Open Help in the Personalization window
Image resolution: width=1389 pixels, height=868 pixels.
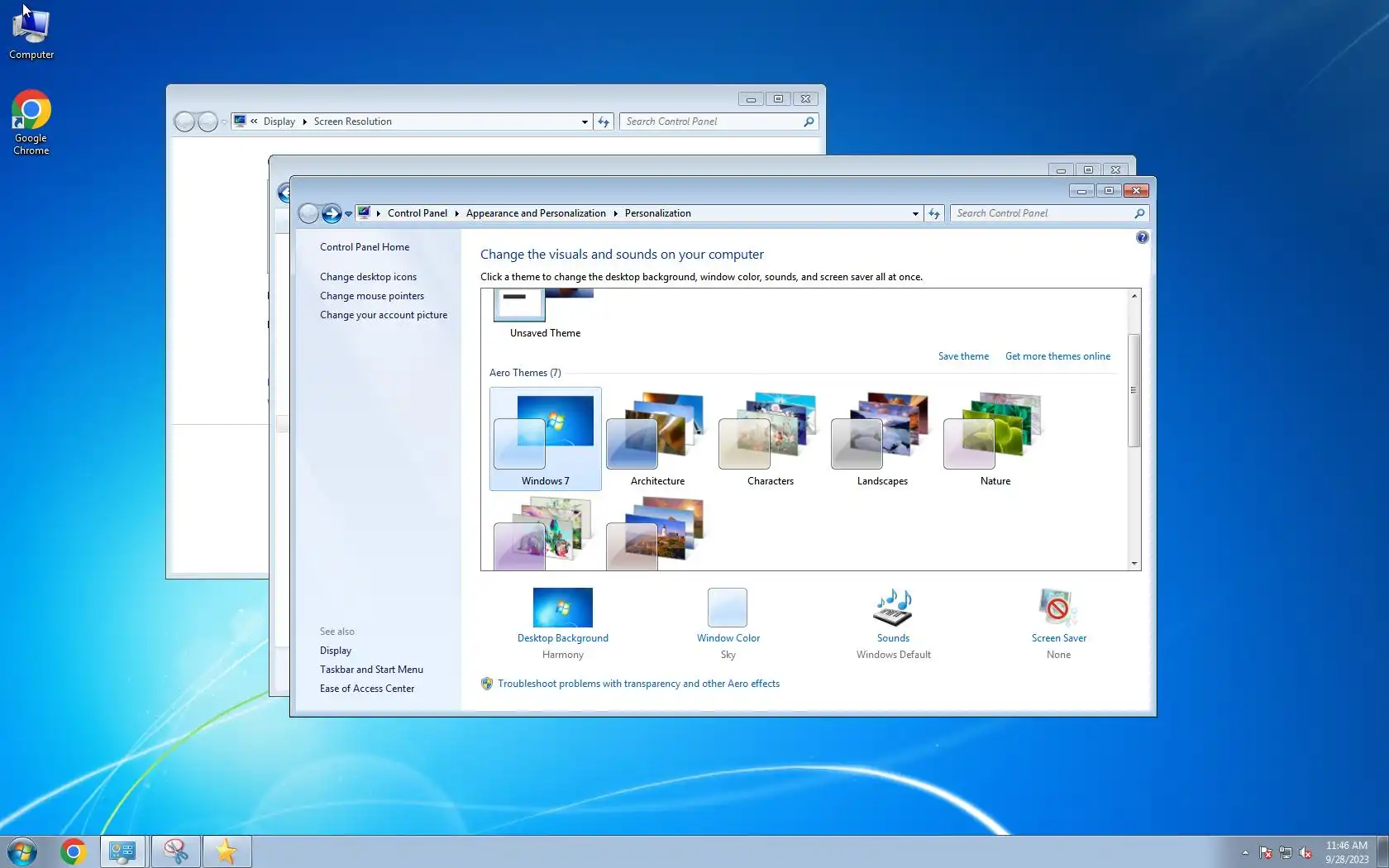click(1142, 237)
